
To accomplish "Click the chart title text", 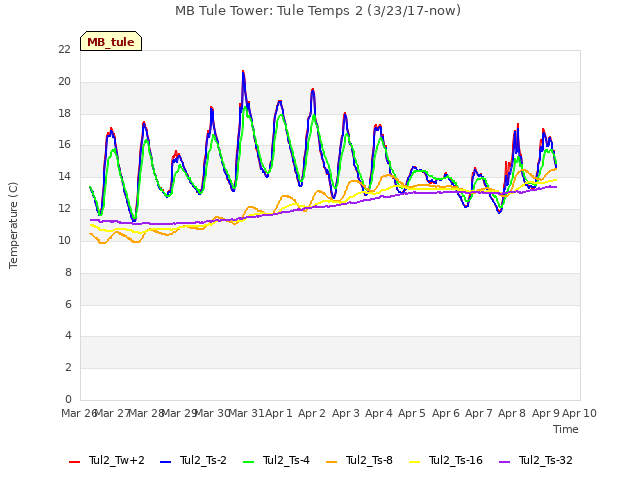I will pos(318,11).
